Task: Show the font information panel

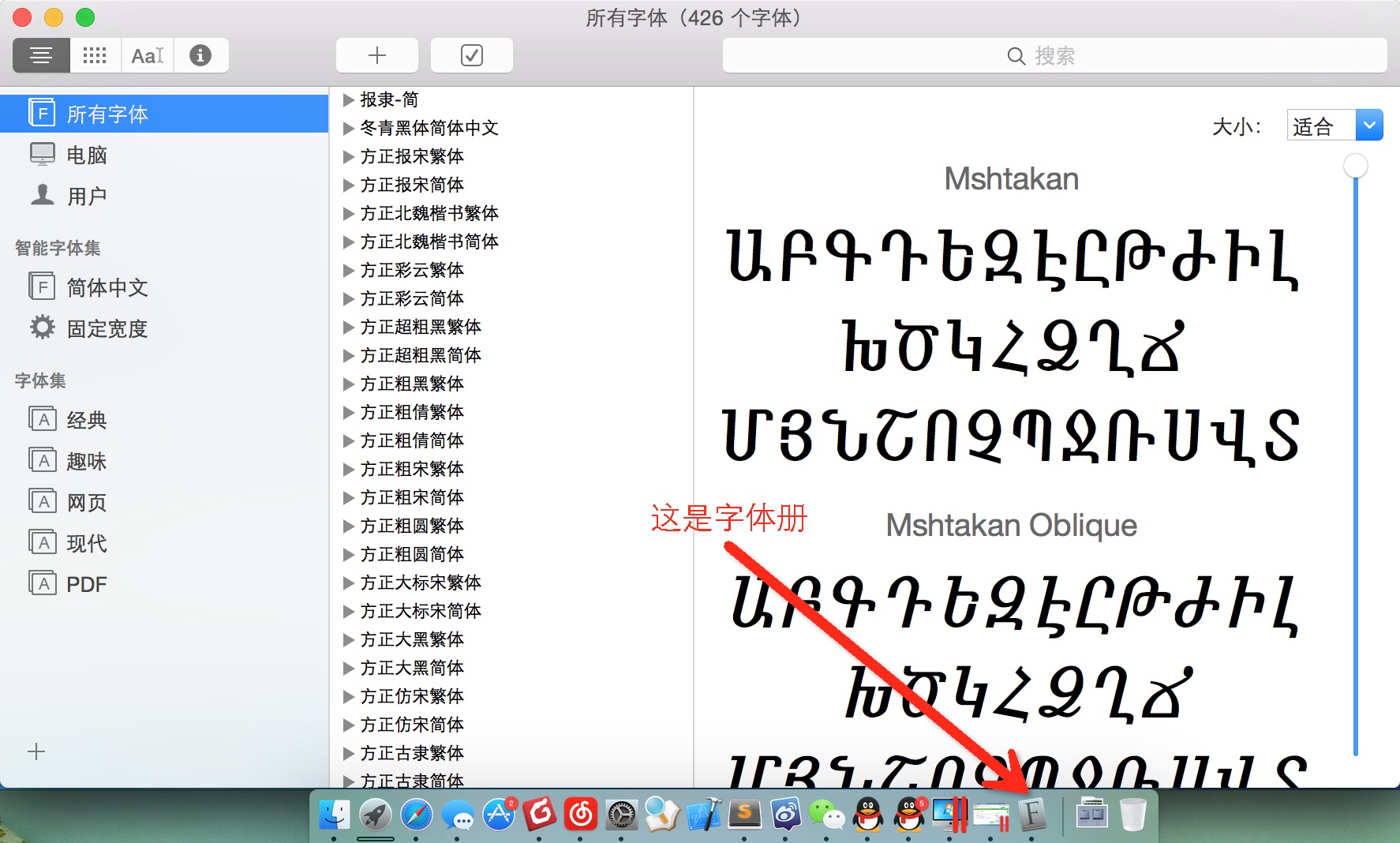Action: click(x=200, y=55)
